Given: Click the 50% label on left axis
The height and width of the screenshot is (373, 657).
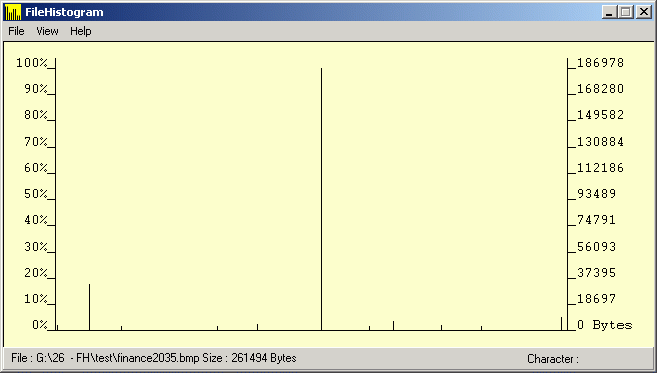Looking at the screenshot, I should pyautogui.click(x=36, y=194).
